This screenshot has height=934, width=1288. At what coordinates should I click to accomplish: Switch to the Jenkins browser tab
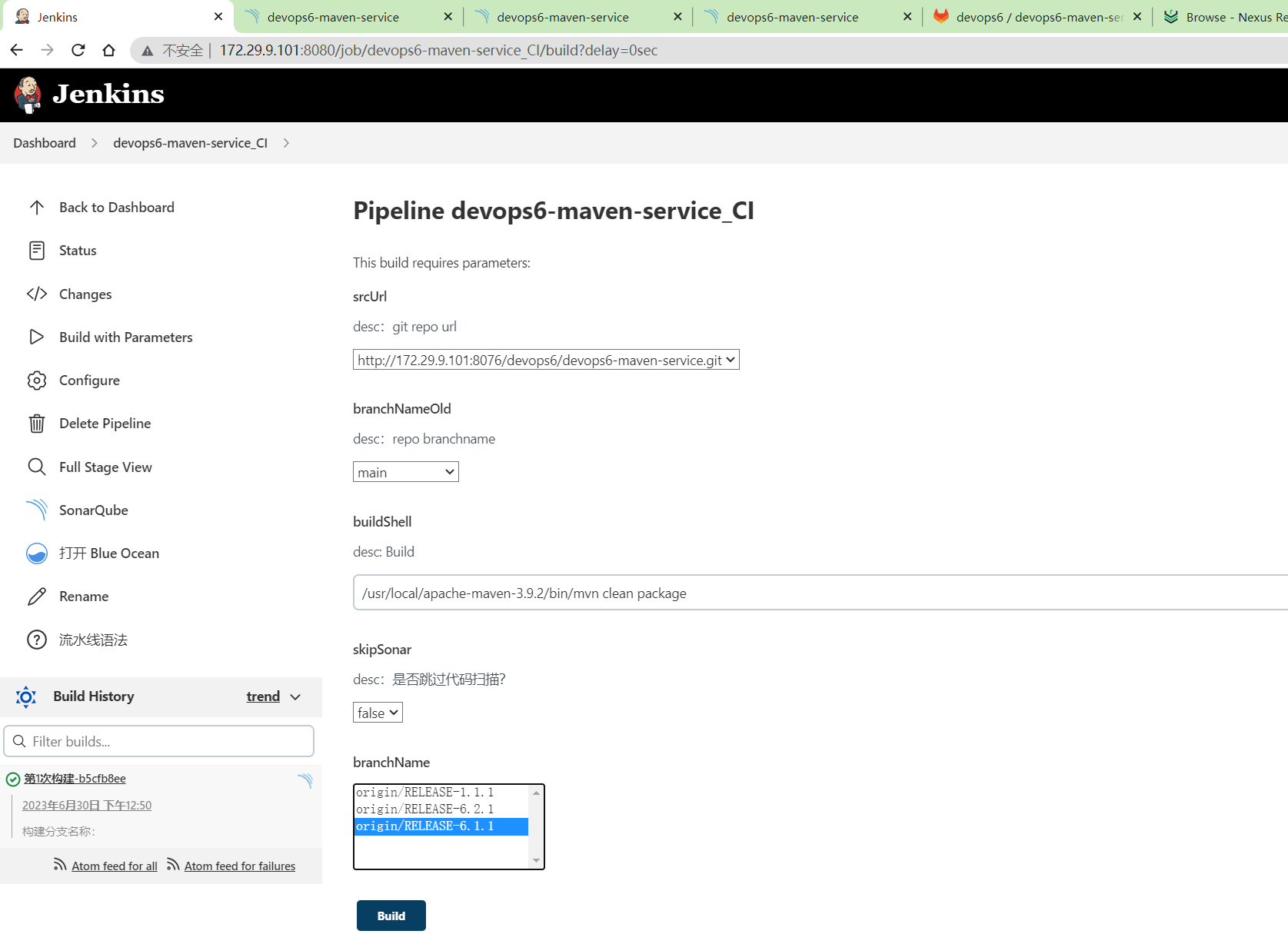[x=115, y=17]
